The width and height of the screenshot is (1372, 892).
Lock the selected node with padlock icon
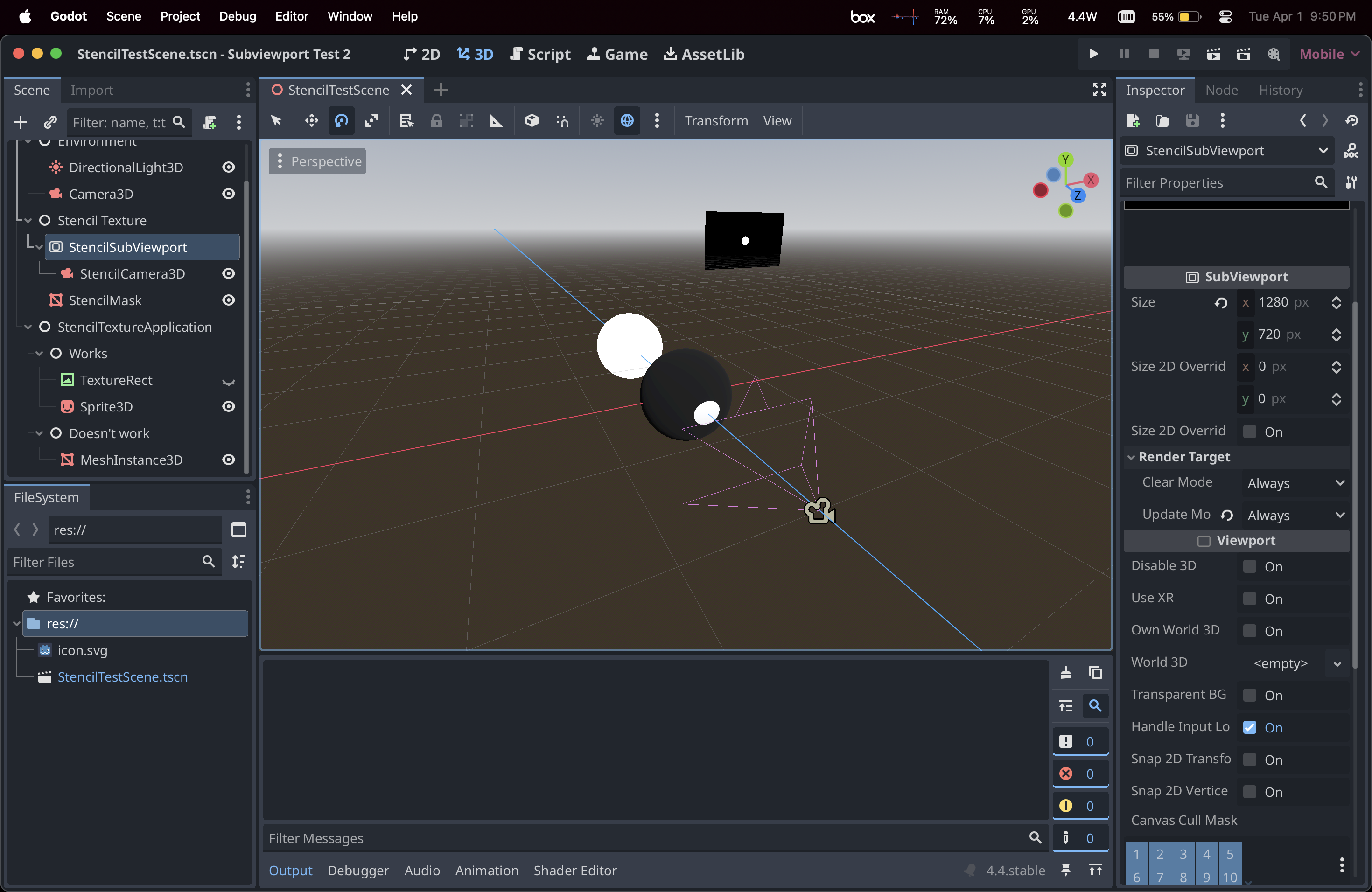coord(436,120)
